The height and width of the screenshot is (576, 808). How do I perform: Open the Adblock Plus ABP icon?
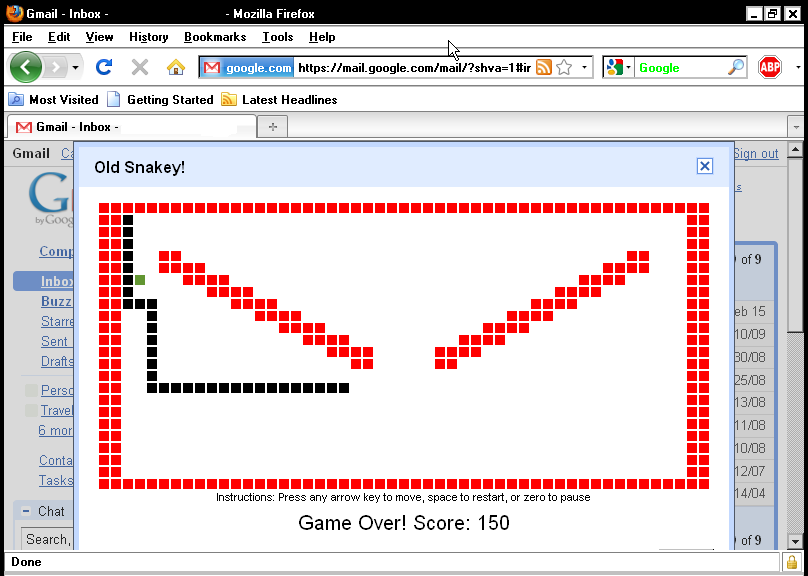pos(769,67)
